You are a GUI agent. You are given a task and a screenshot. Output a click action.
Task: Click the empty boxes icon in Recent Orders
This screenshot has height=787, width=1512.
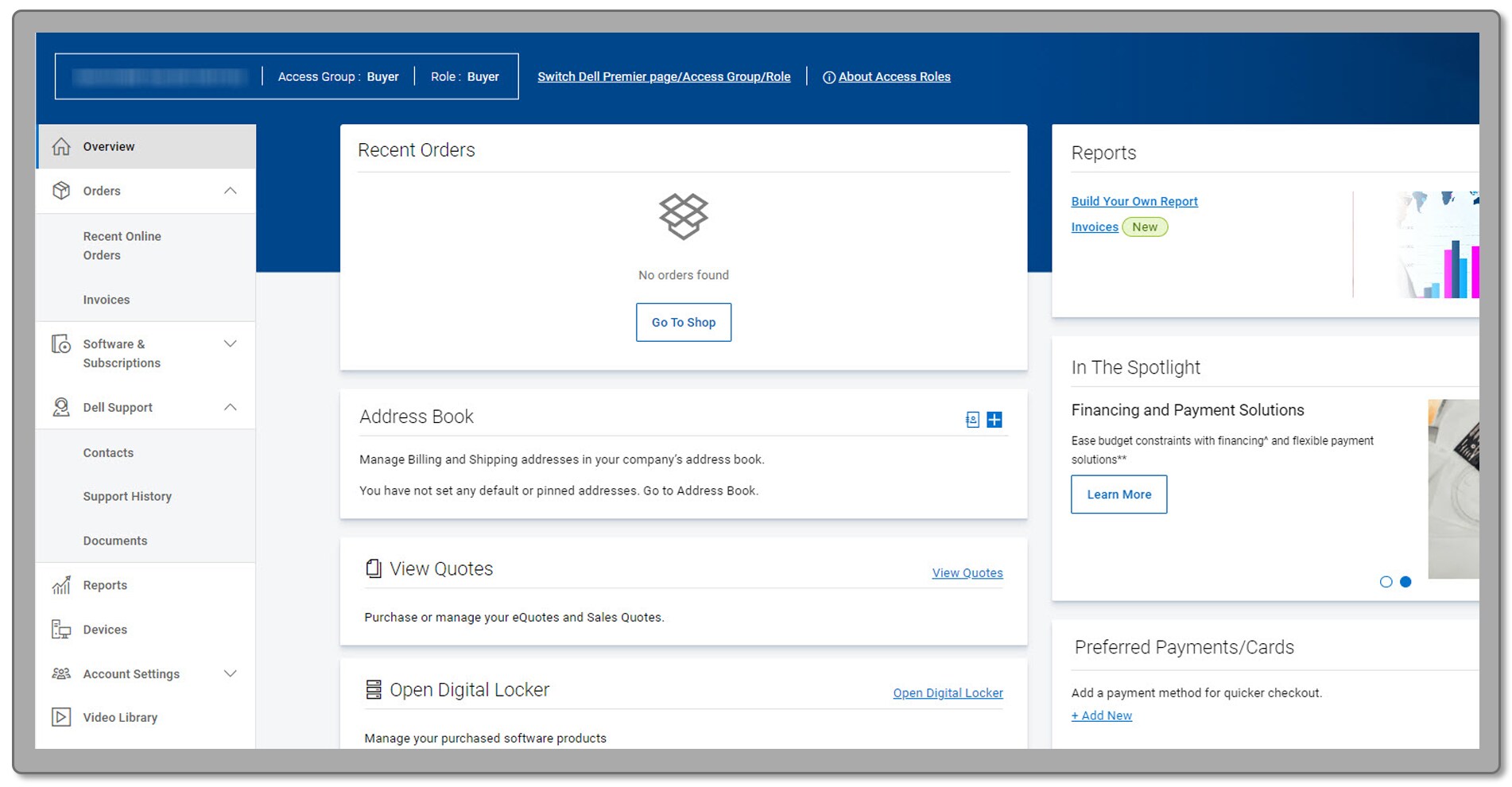(684, 216)
